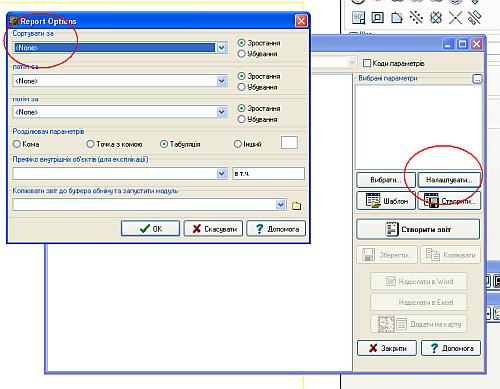Image resolution: width=500 pixels, height=389 pixels.
Task: Open the folder browse icon for module
Action: 296,205
